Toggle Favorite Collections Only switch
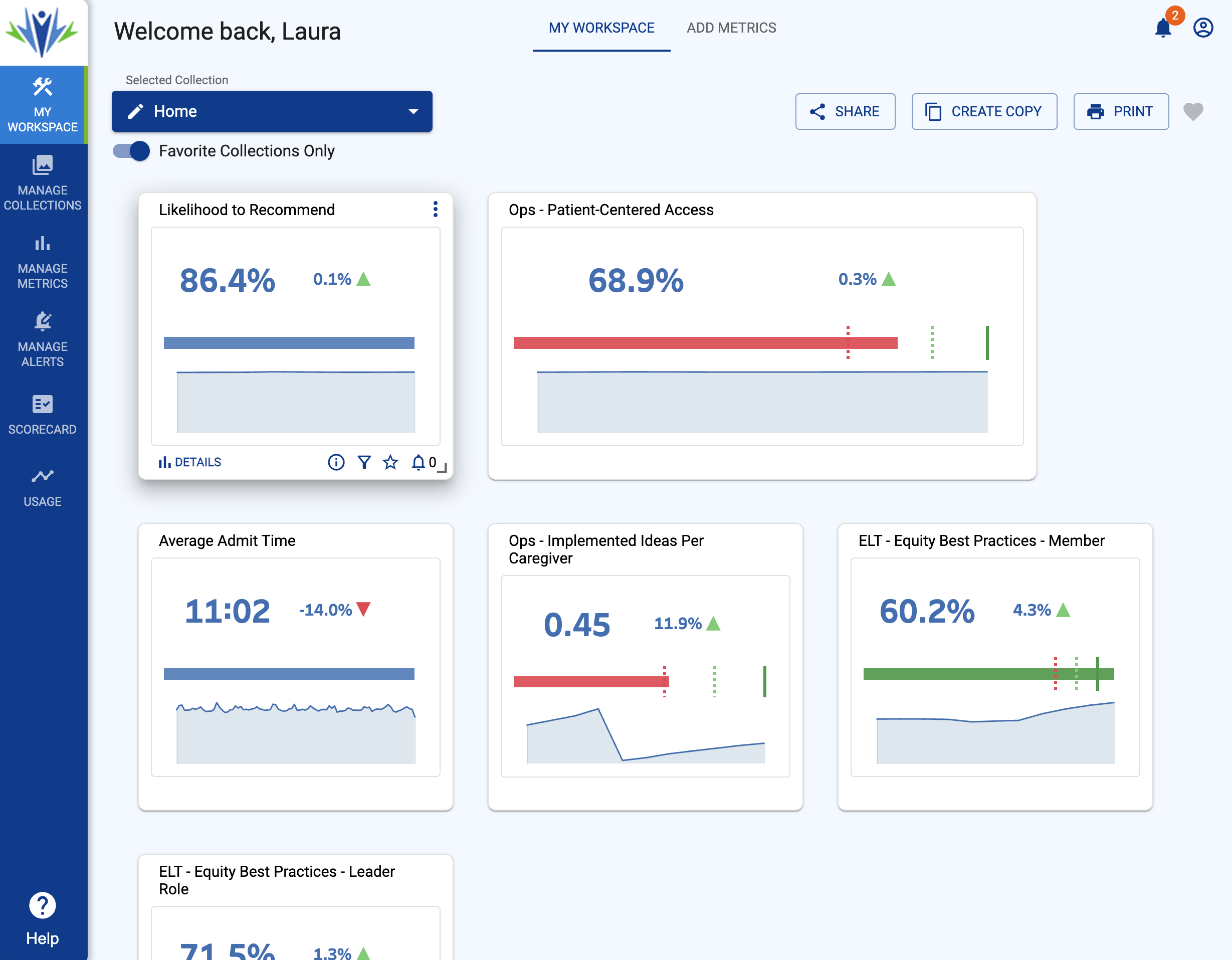The image size is (1232, 960). pos(131,151)
